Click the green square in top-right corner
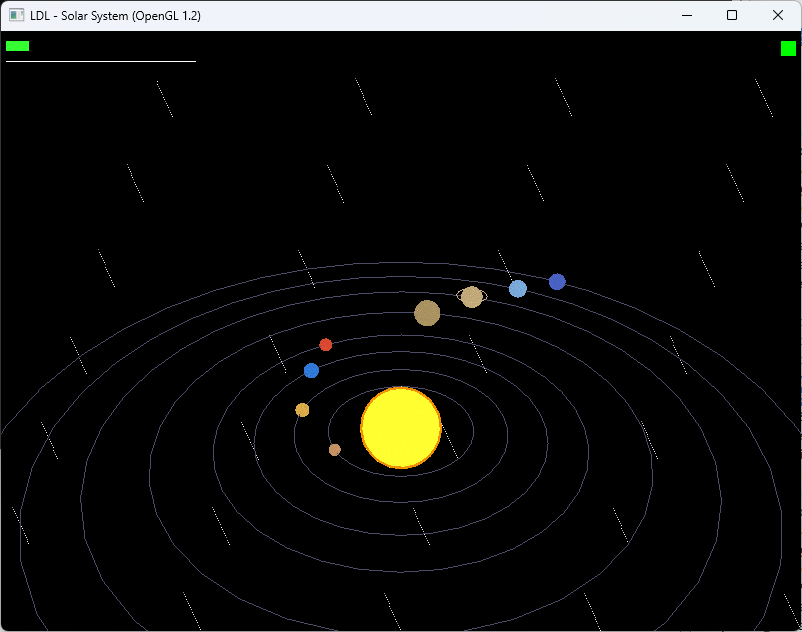Viewport: 802px width, 632px height. [788, 49]
